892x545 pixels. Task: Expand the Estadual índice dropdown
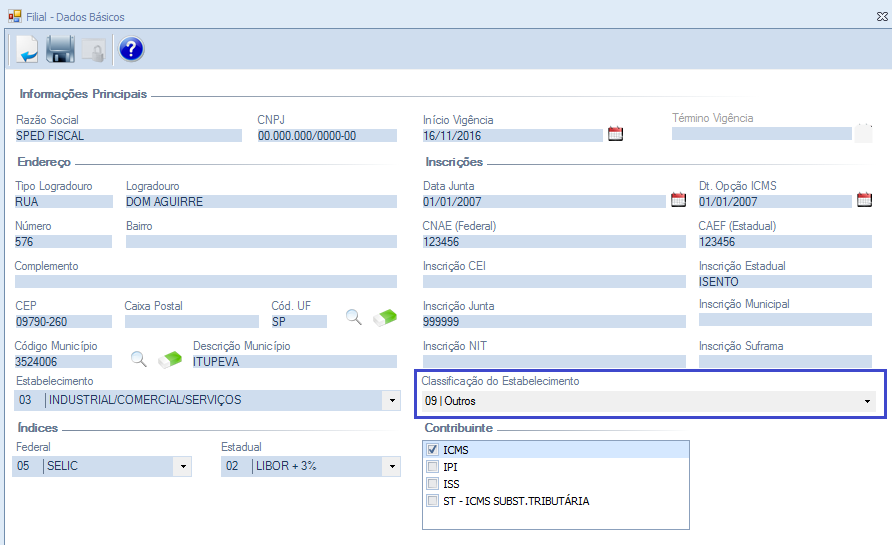pos(390,466)
